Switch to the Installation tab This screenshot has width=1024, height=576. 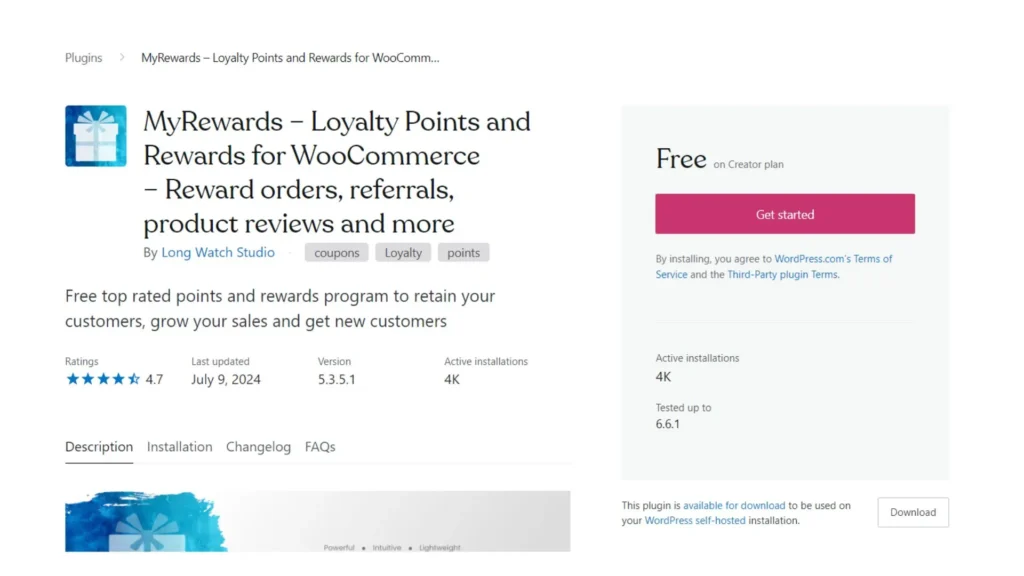click(179, 447)
